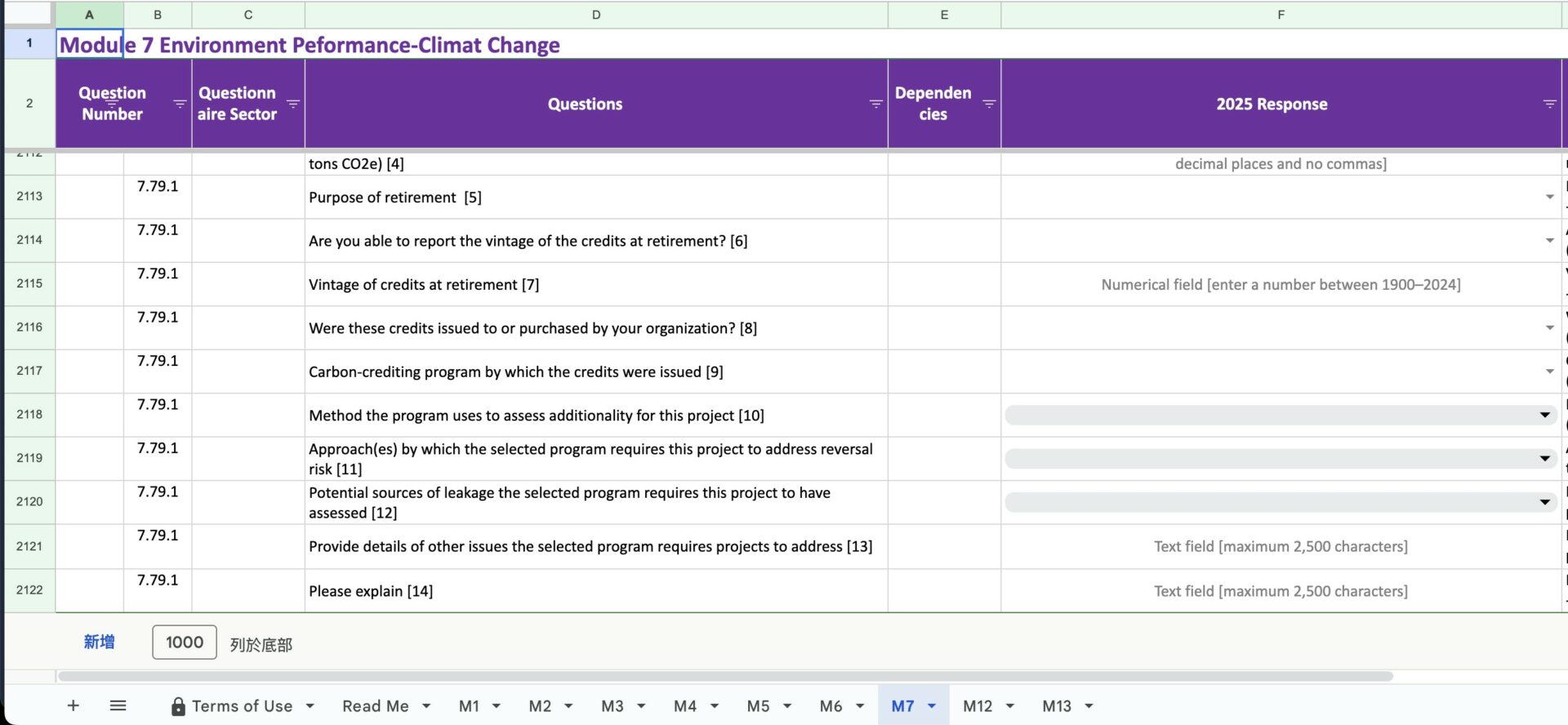Expand dropdown for Purpose of retirement response
Screen dimensions: 1568x725
point(1549,197)
